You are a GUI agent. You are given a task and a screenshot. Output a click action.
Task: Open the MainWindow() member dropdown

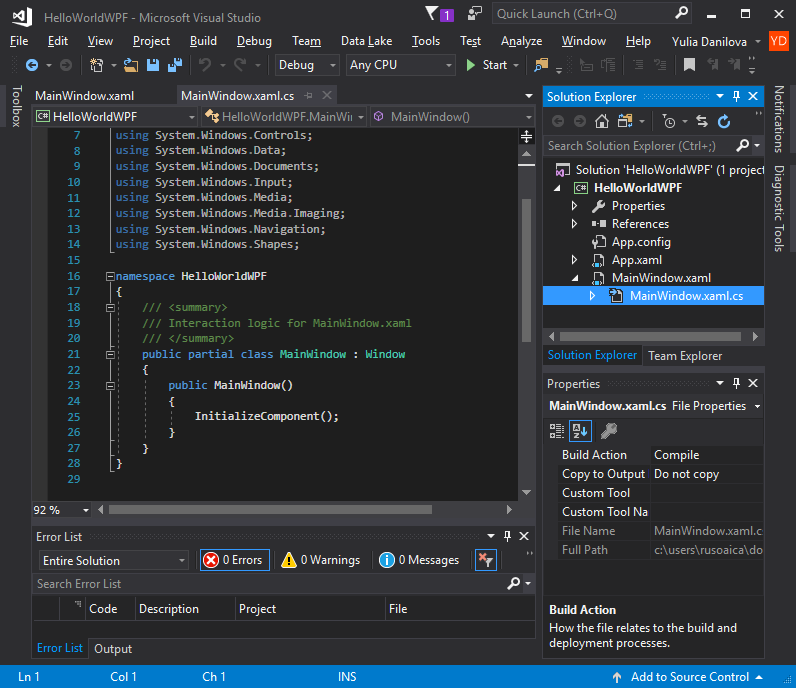click(x=452, y=117)
